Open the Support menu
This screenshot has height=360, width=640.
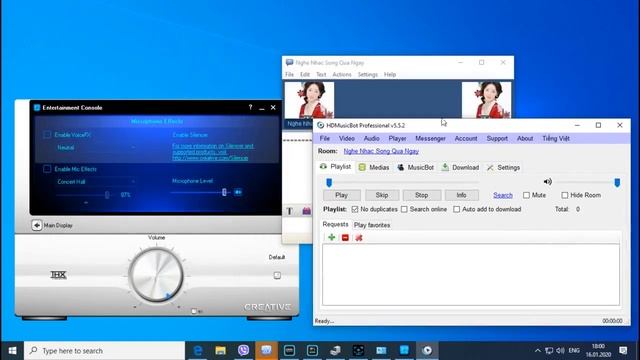(497, 138)
